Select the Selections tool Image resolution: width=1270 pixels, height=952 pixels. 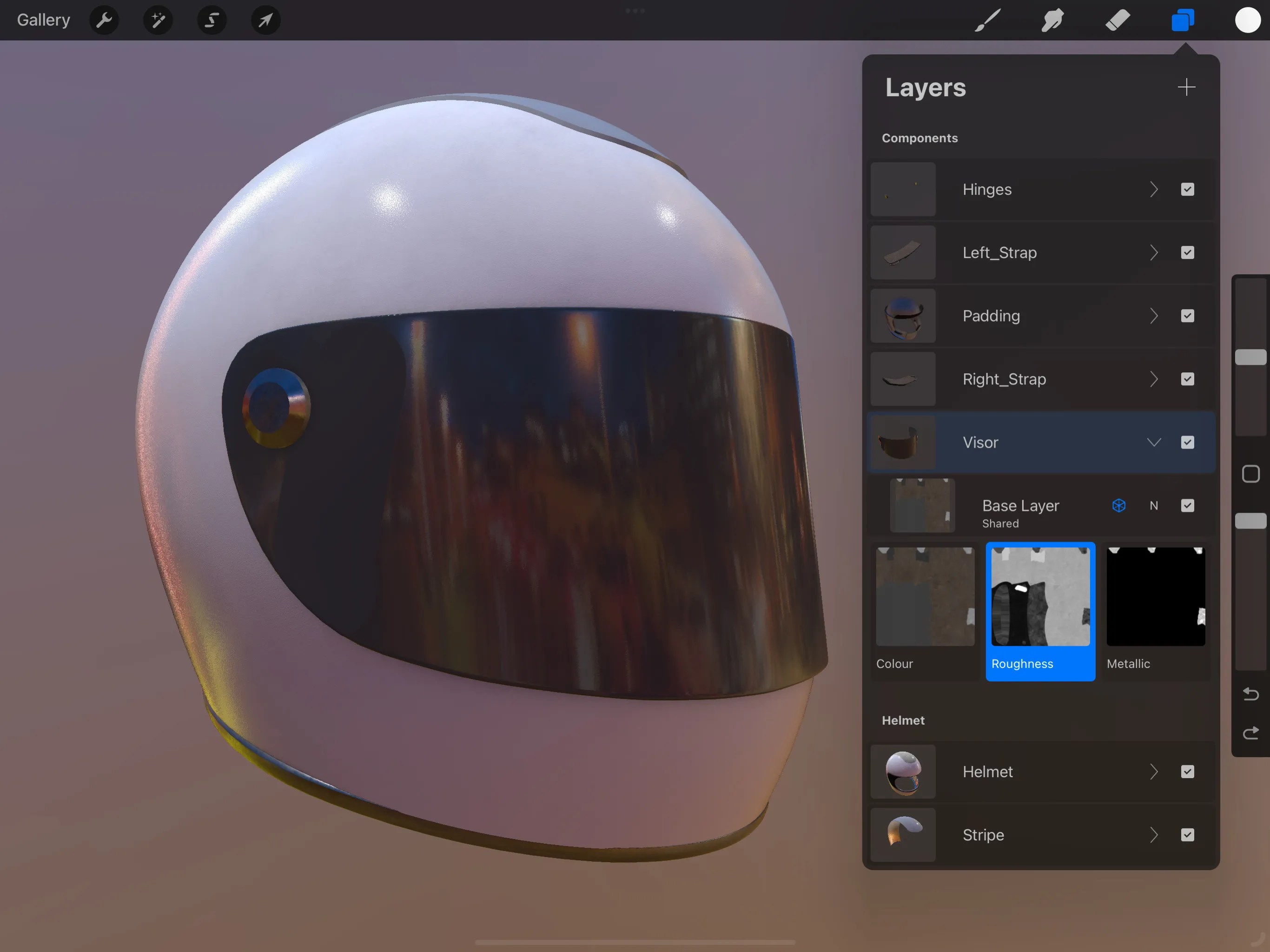(212, 20)
